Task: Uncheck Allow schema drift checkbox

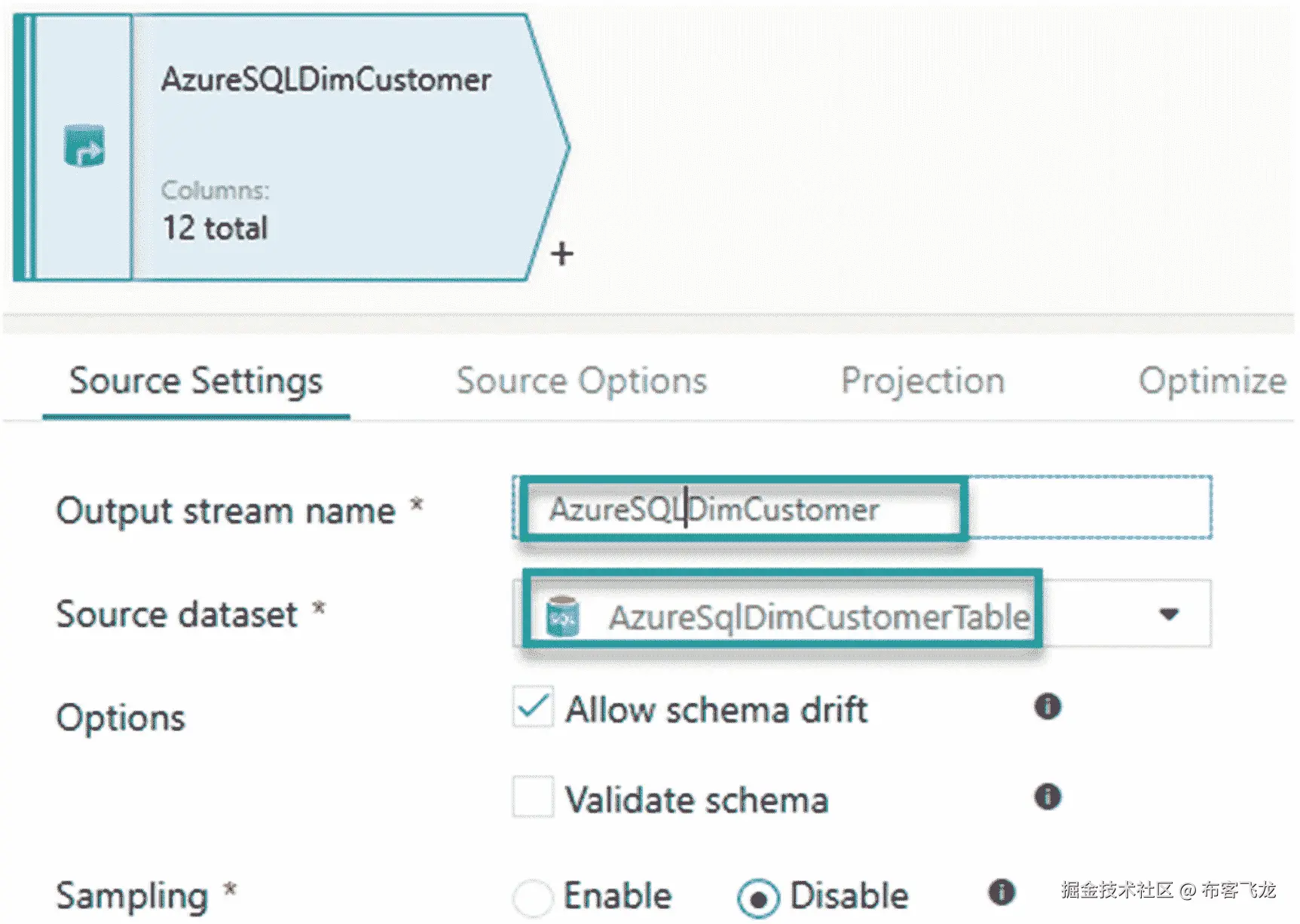Action: (x=534, y=706)
